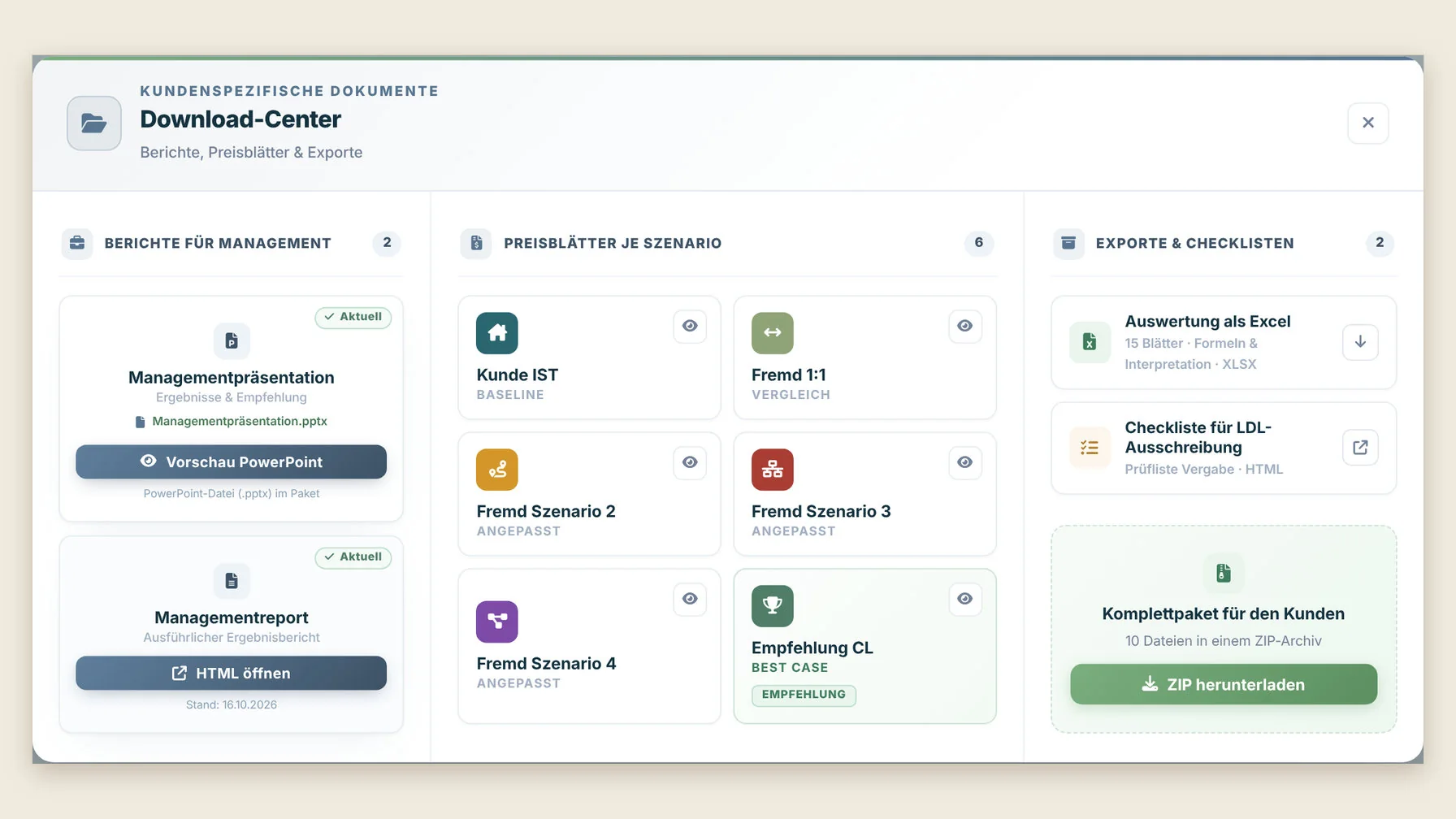The image size is (1456, 819).
Task: Click the Komplettpaket für den Kunden heading
Action: (1224, 613)
